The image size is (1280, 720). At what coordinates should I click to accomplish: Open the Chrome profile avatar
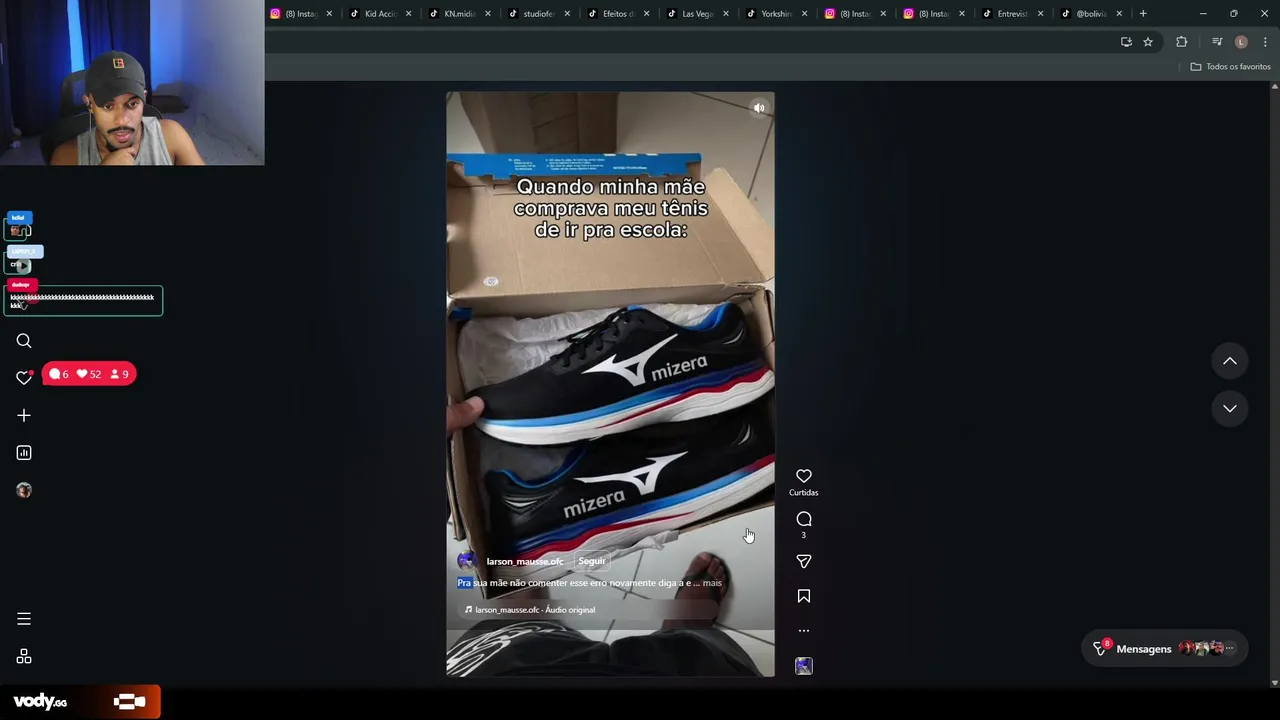click(x=1241, y=42)
